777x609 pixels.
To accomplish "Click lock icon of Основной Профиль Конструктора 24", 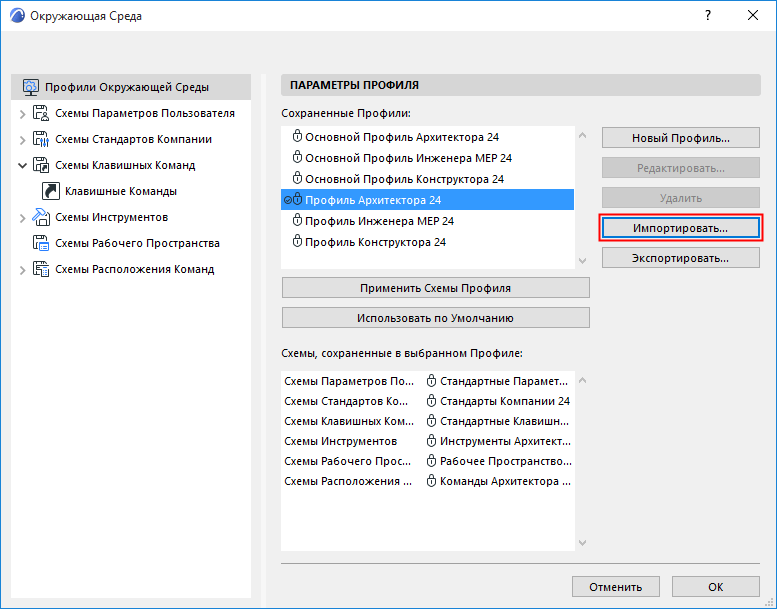I will (297, 178).
